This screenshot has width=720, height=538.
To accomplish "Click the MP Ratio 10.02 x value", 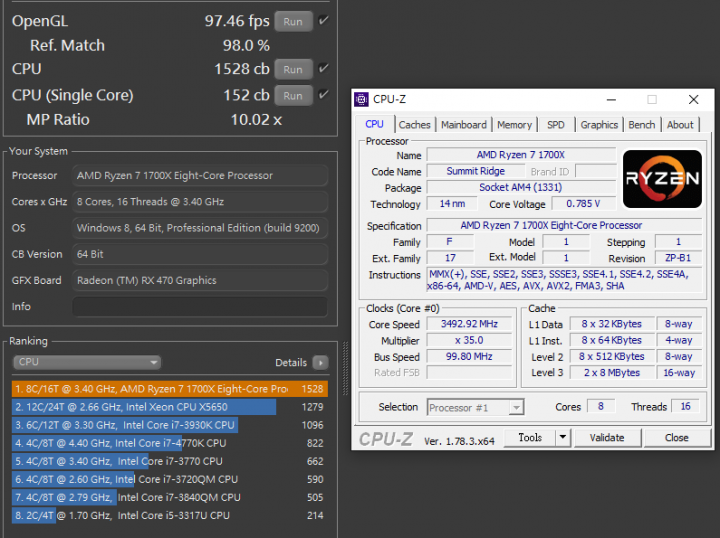I will 256,120.
